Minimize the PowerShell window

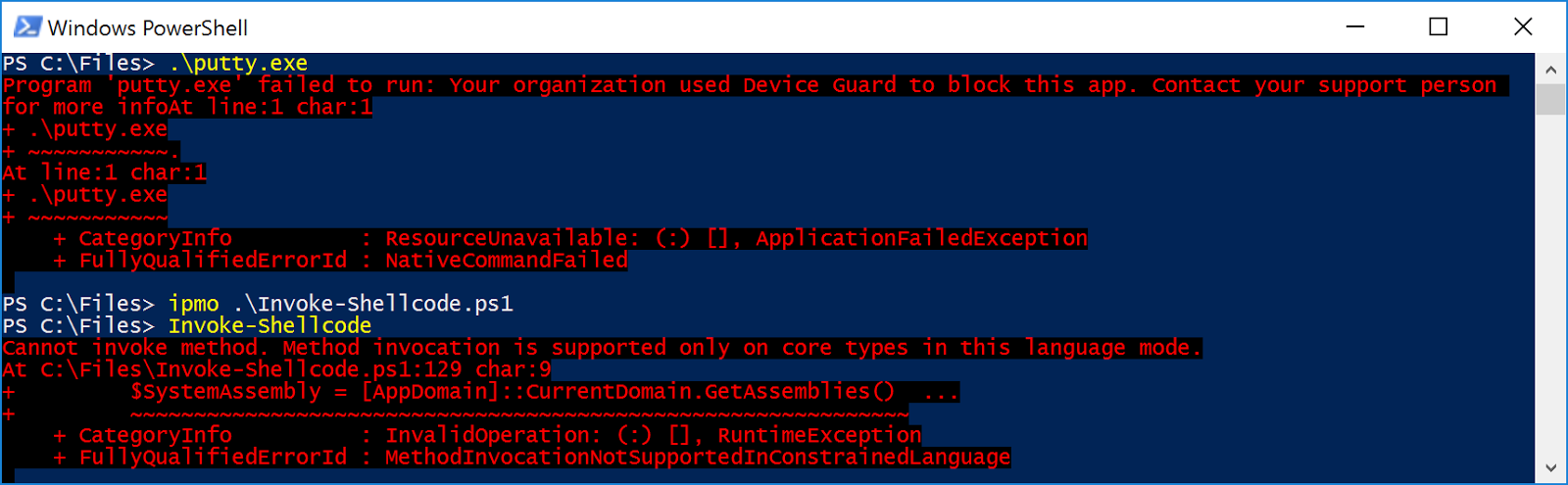pyautogui.click(x=1355, y=26)
